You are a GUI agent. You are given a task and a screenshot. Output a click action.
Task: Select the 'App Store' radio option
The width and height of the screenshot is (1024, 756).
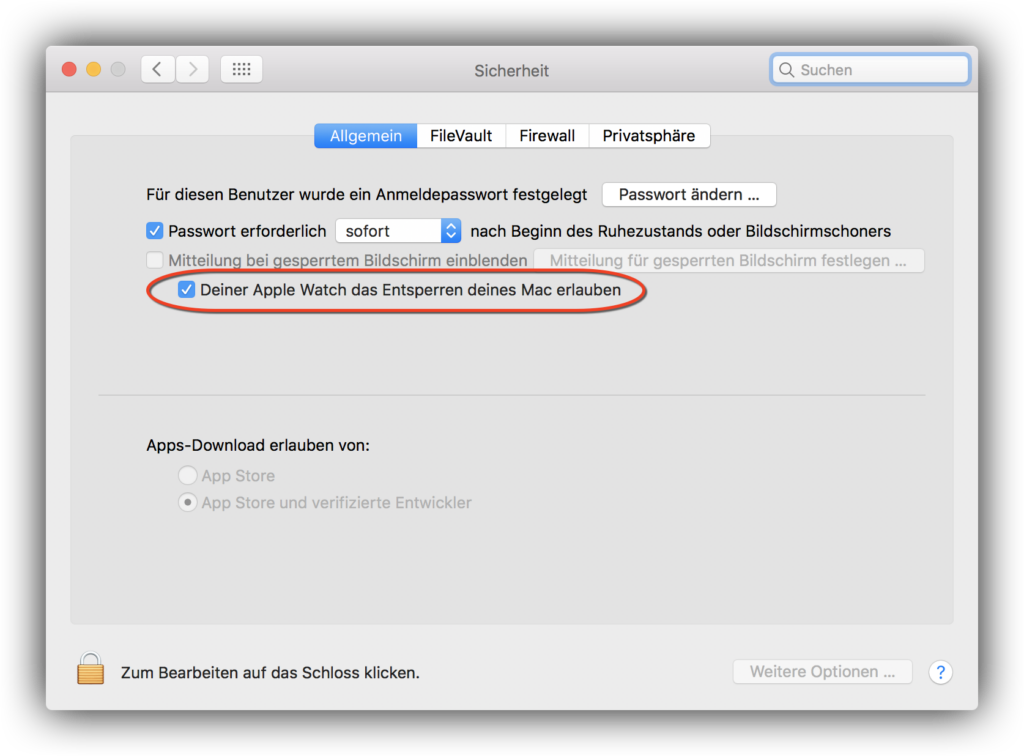tap(187, 476)
